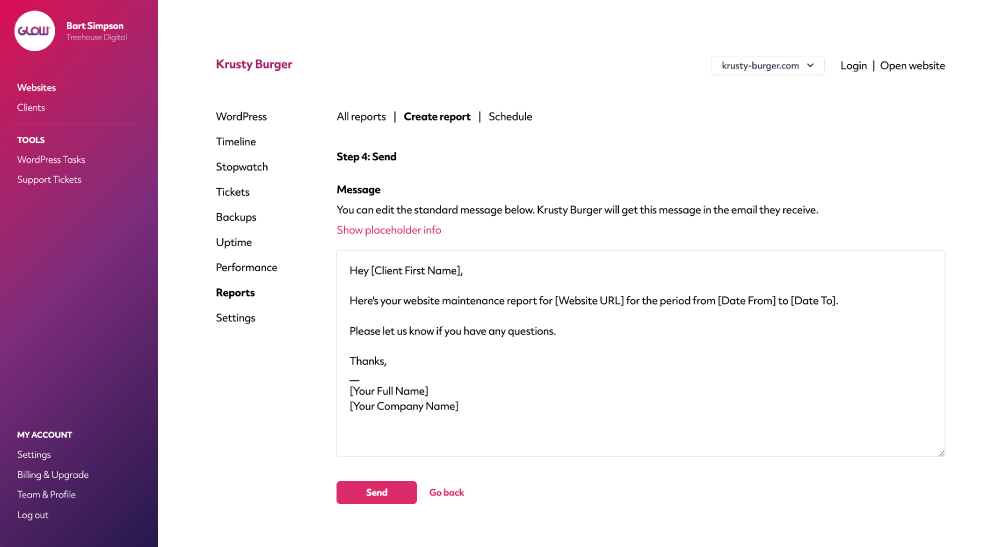The image size is (1000, 547).
Task: Click the Go back link
Action: [x=446, y=492]
